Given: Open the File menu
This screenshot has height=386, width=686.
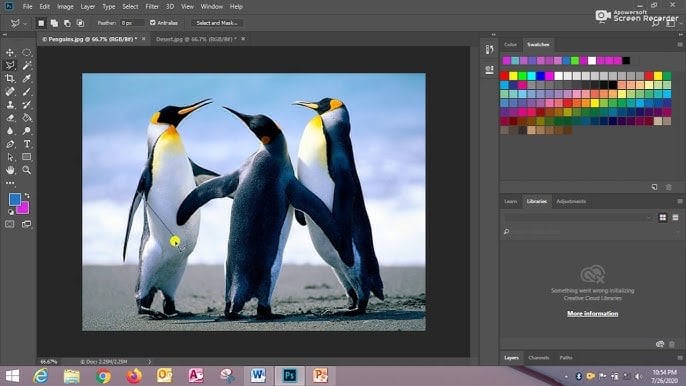Looking at the screenshot, I should (x=28, y=7).
